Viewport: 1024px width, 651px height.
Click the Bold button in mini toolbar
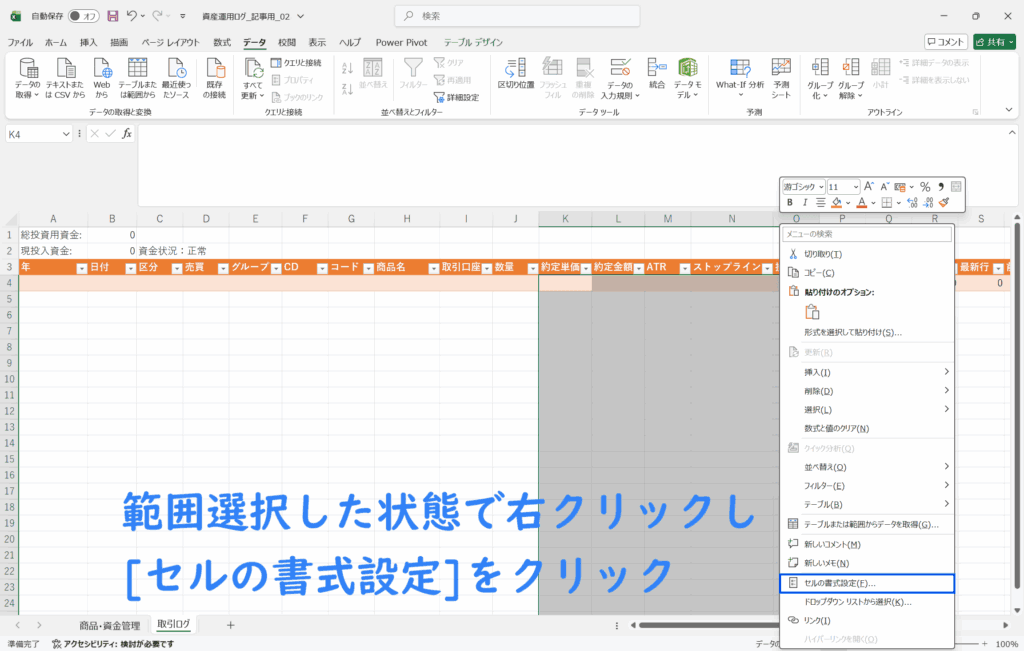point(790,202)
